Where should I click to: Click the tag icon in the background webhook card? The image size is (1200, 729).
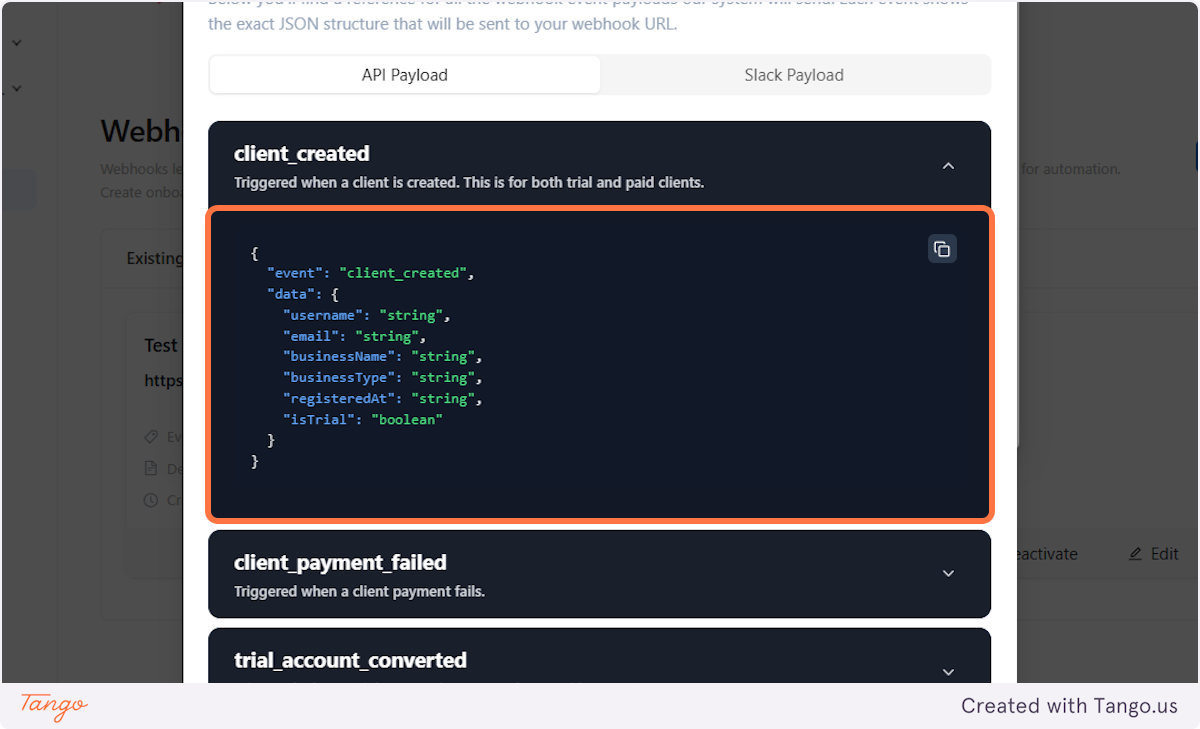[151, 437]
